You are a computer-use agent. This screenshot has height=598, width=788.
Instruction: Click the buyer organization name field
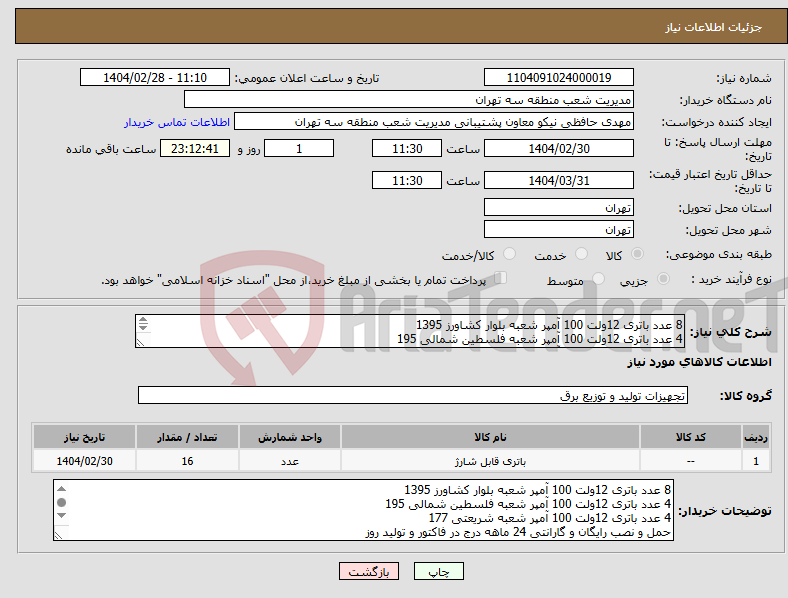coord(409,99)
